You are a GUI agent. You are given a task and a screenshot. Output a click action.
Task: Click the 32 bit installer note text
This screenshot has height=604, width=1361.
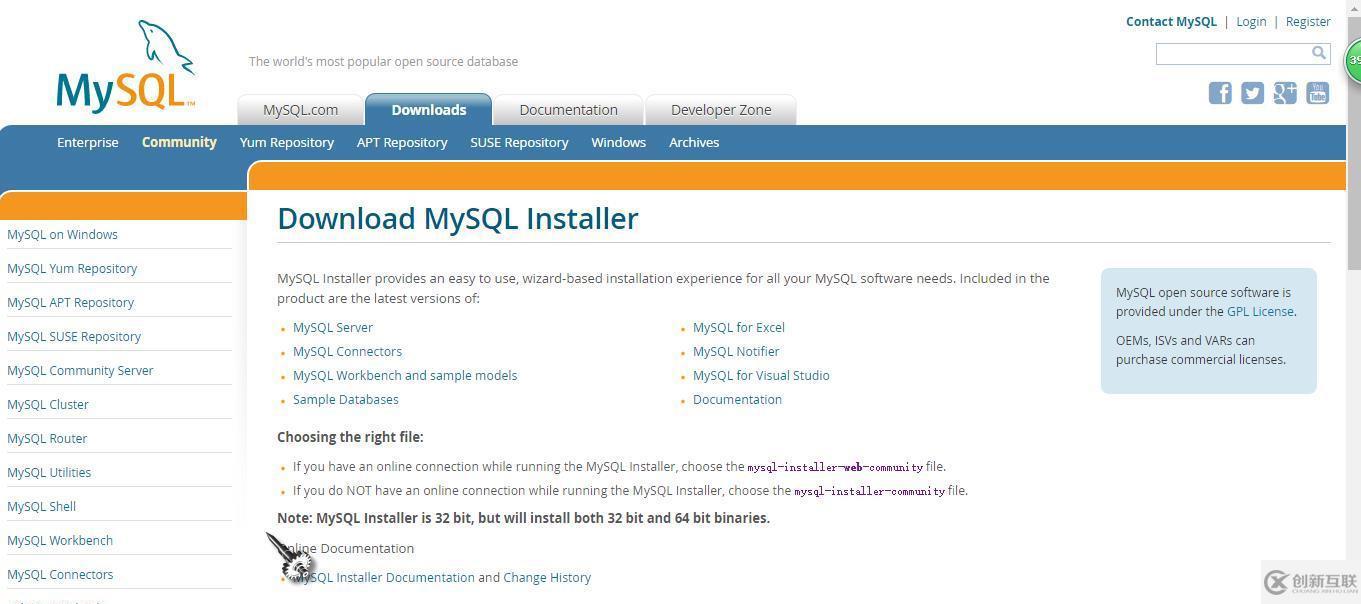523,518
